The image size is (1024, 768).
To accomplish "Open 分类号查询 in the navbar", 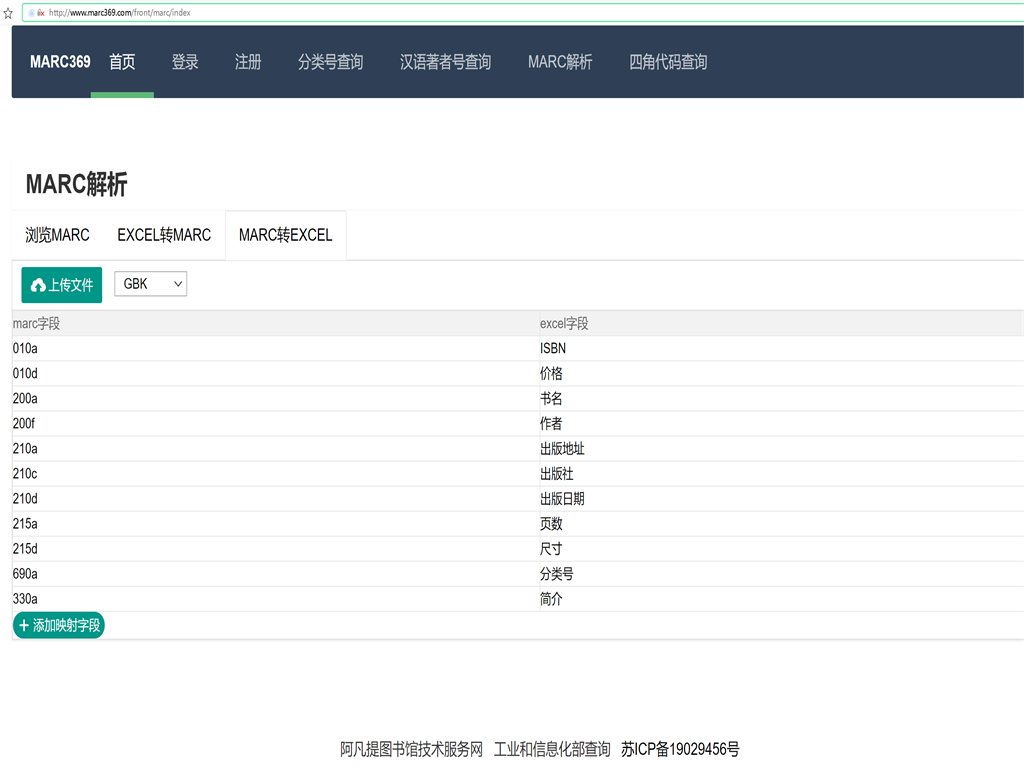I will [330, 62].
